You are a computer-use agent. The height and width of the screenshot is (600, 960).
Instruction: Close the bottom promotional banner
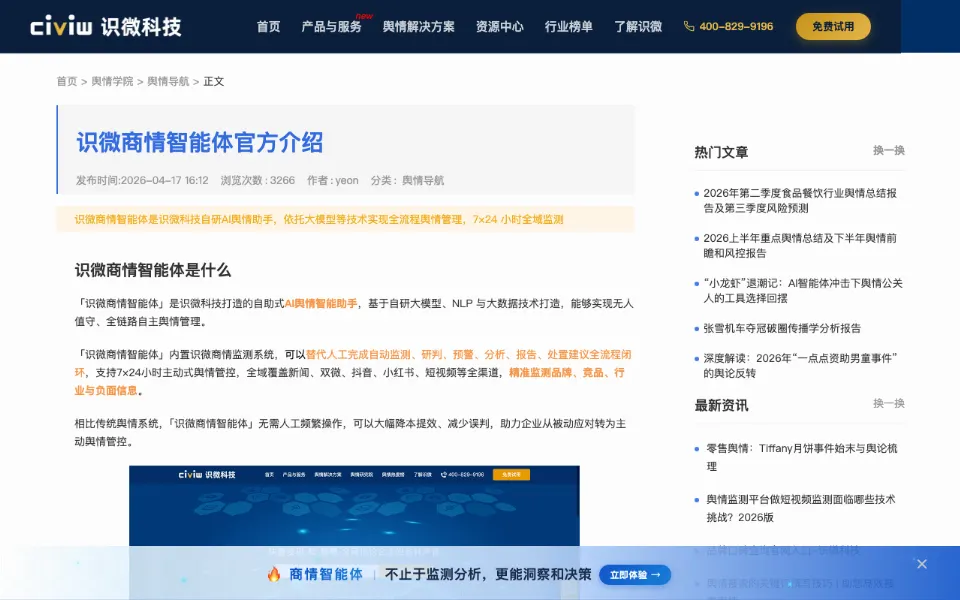point(921,564)
